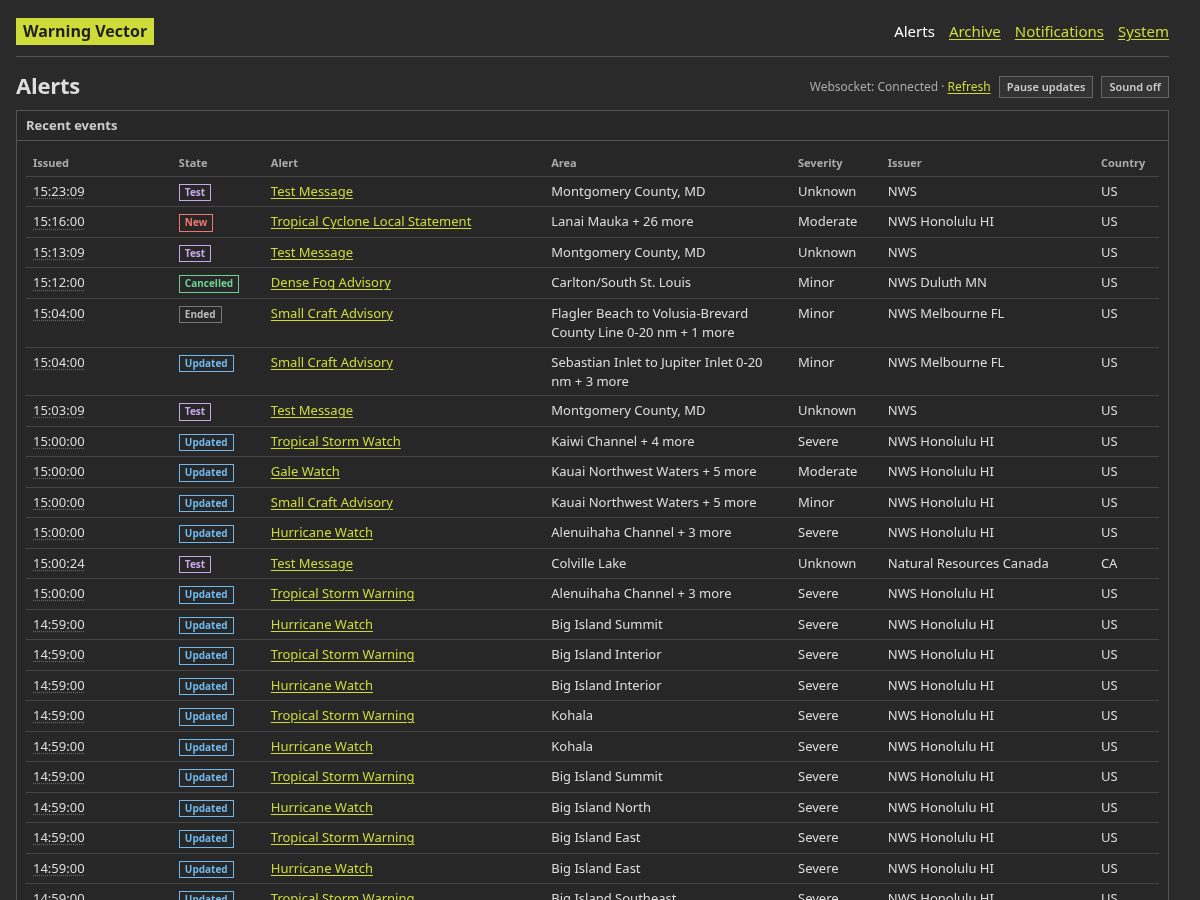Open the Archive page
1200x900 pixels.
[x=974, y=32]
